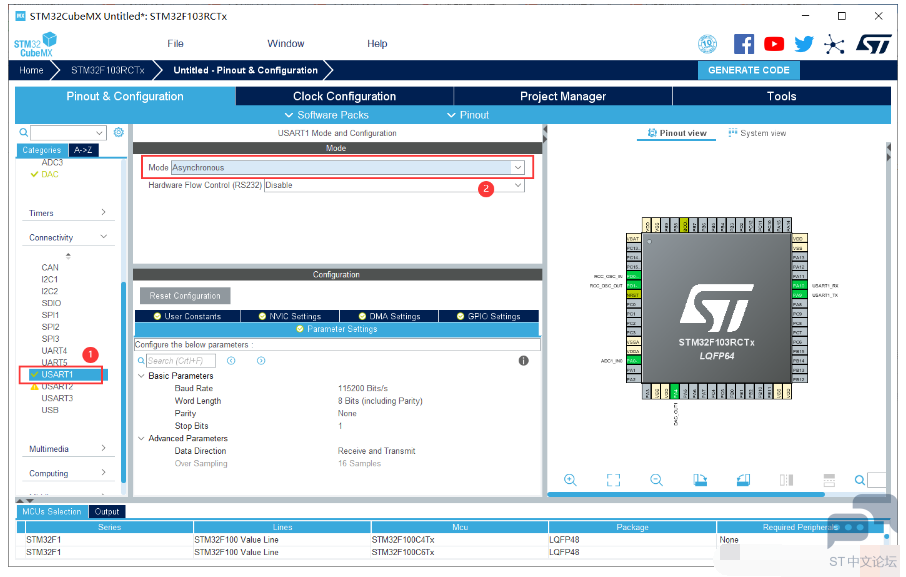The width and height of the screenshot is (906, 577).
Task: Rotate chip counter-clockwise icon
Action: pos(743,480)
